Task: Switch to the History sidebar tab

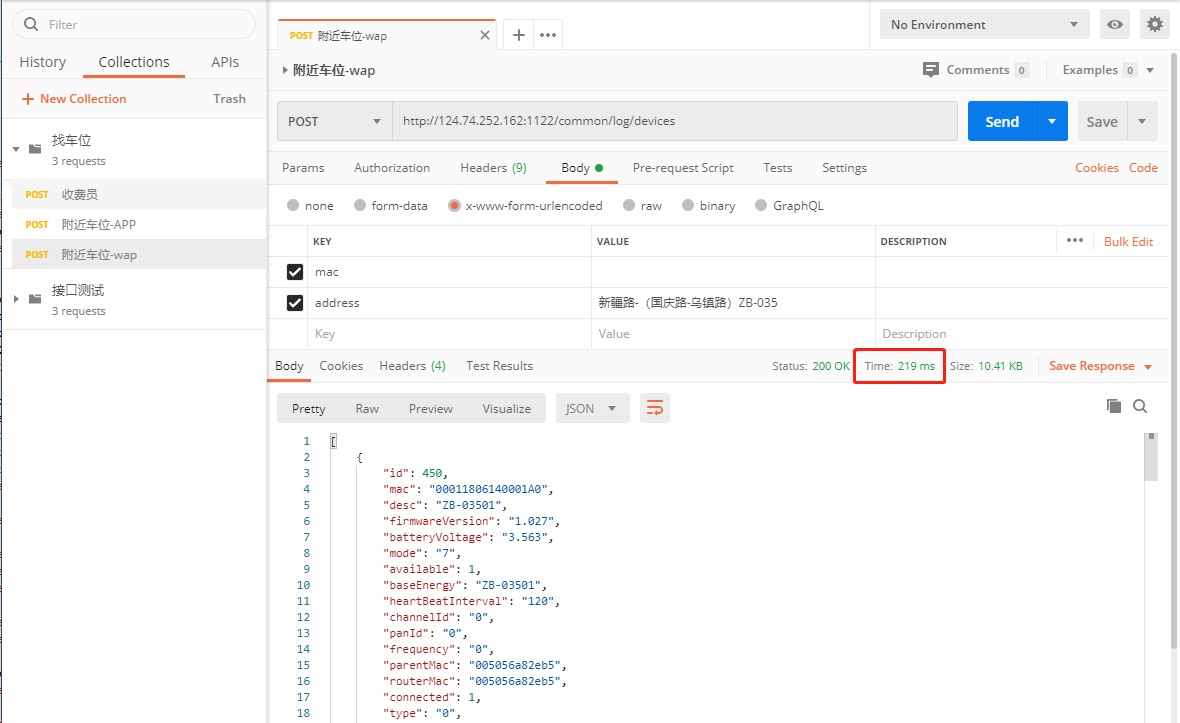Action: click(x=43, y=62)
